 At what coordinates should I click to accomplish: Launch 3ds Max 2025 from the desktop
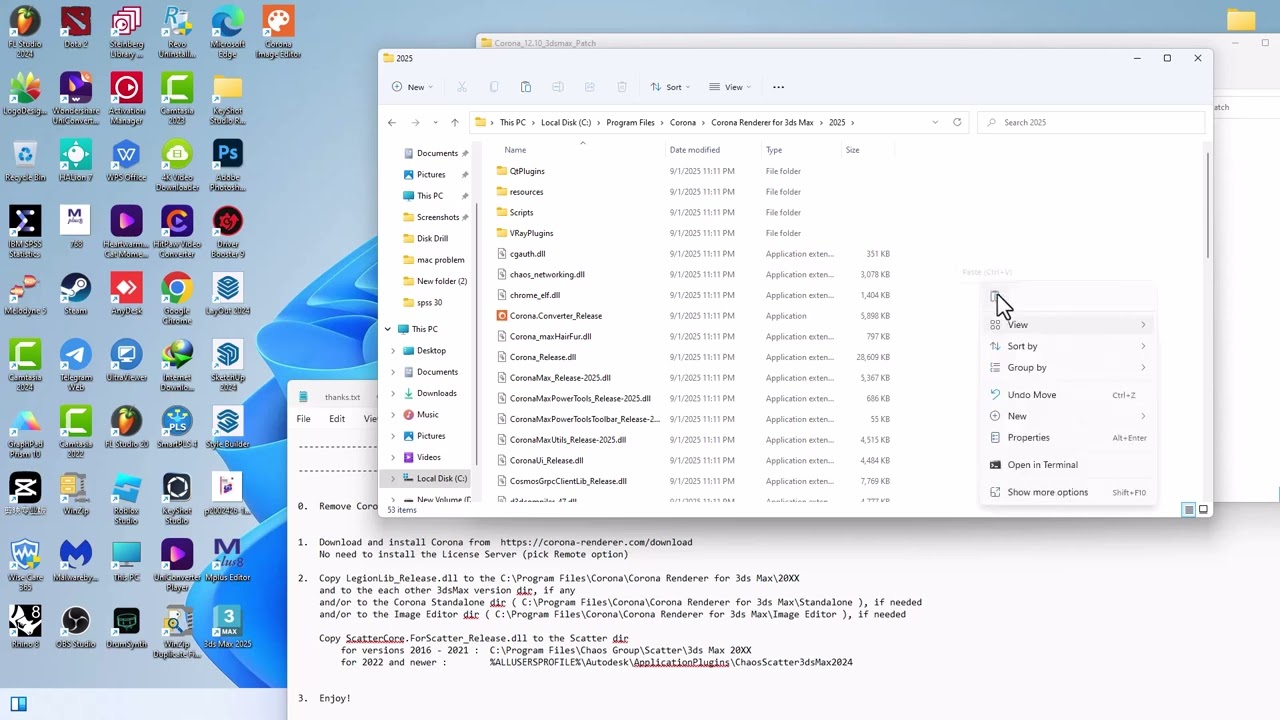pyautogui.click(x=228, y=628)
